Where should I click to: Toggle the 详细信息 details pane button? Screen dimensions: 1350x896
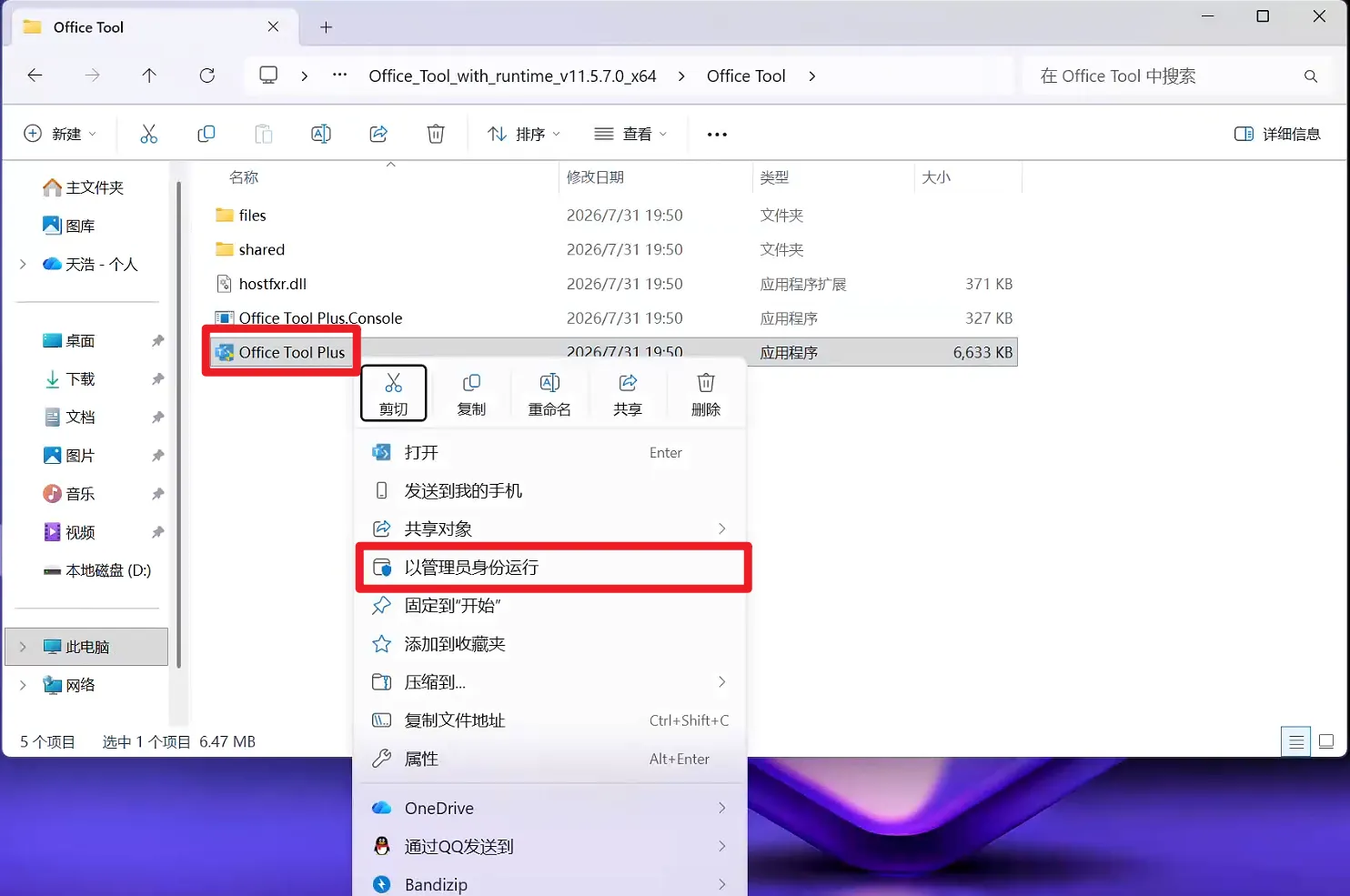pos(1277,134)
